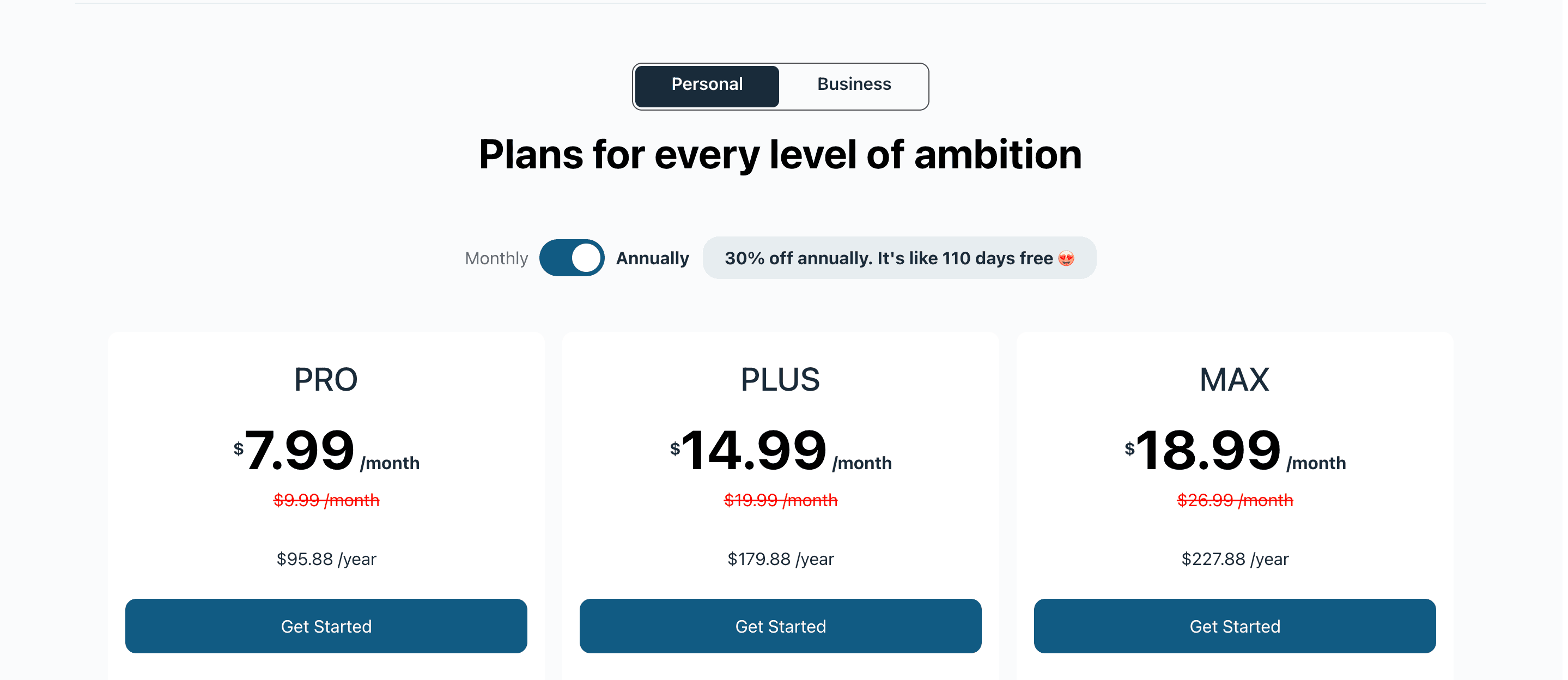The image size is (1568, 680).
Task: Click the PLUS plan heading
Action: (780, 380)
